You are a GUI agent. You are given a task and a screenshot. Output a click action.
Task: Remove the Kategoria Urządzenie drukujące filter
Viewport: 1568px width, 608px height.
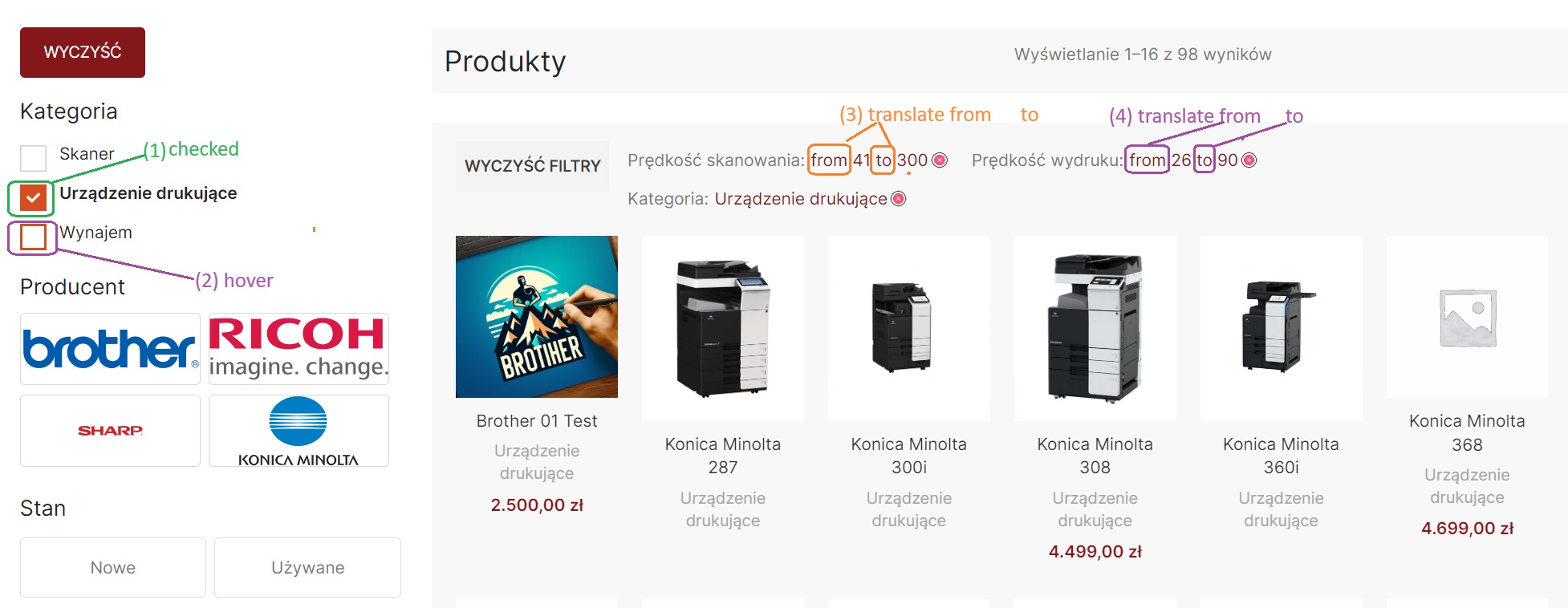[899, 199]
